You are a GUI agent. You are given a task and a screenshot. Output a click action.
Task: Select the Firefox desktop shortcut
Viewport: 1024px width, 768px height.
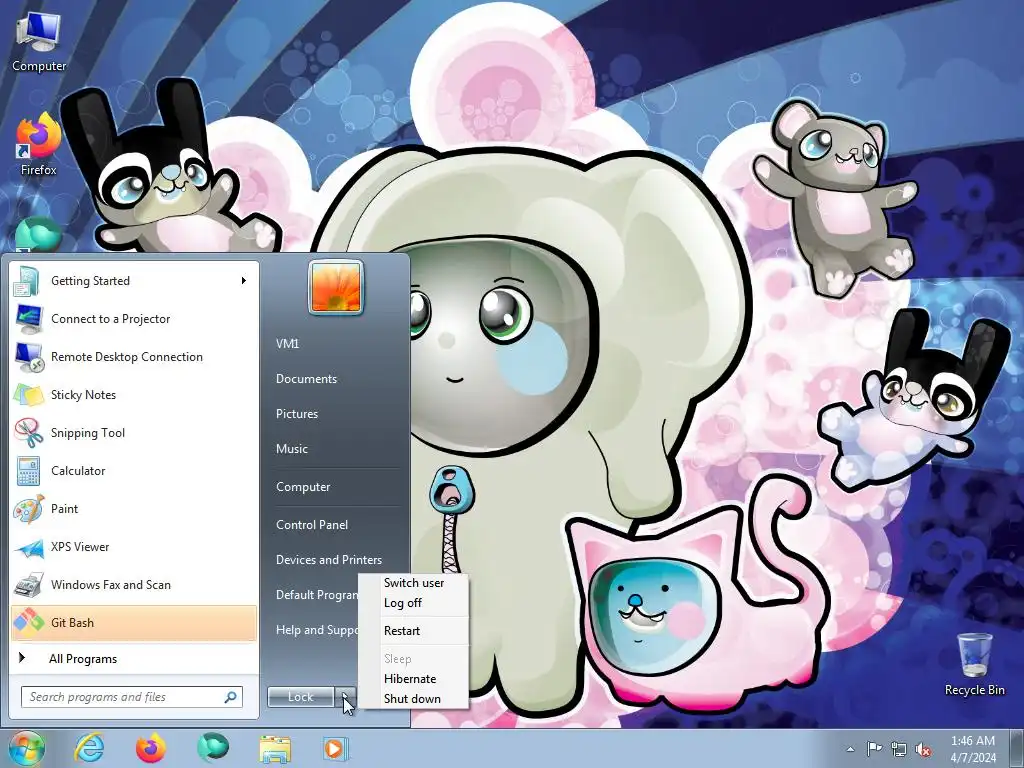click(x=39, y=145)
